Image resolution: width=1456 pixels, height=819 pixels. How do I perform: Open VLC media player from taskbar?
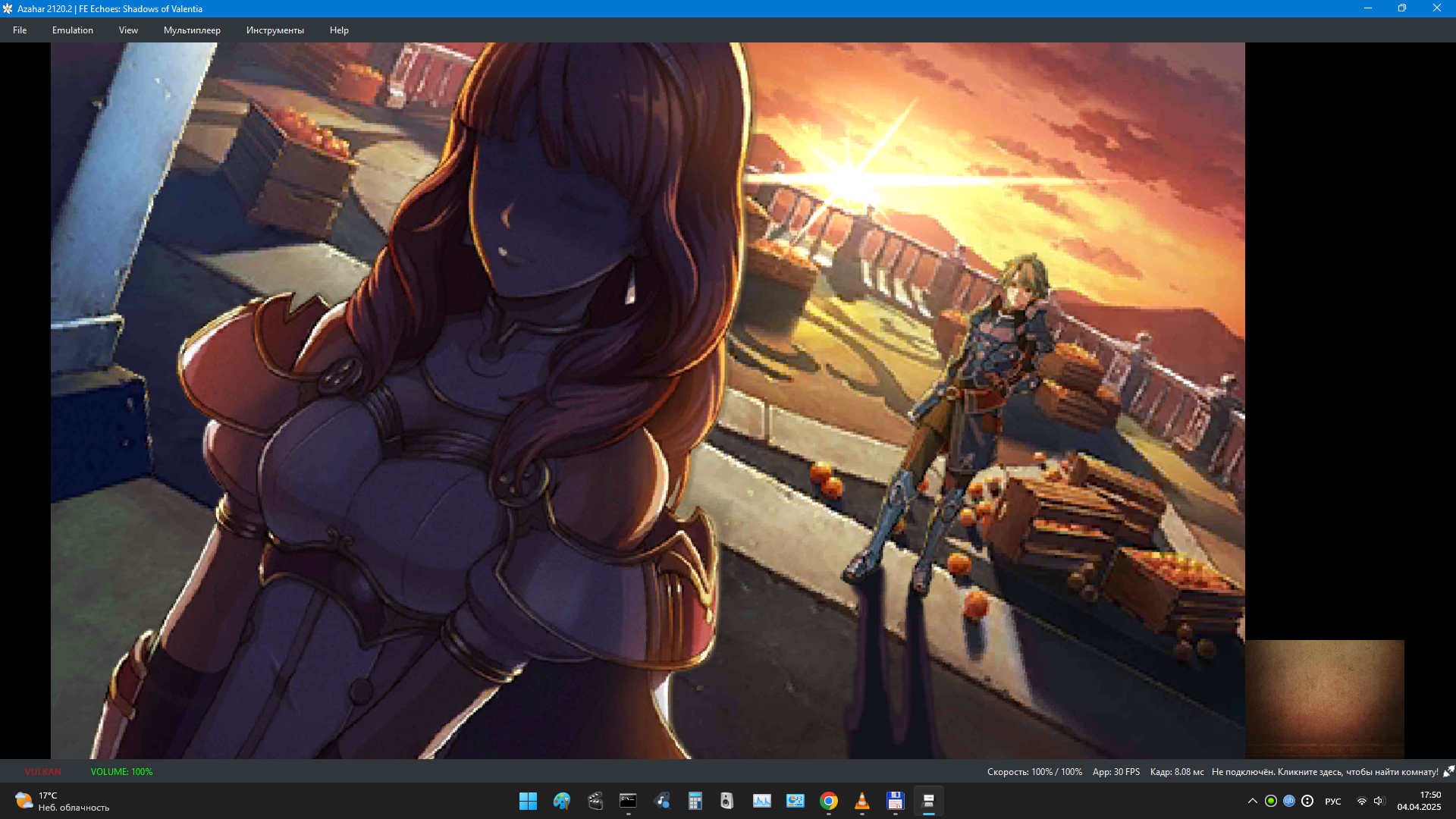861,801
